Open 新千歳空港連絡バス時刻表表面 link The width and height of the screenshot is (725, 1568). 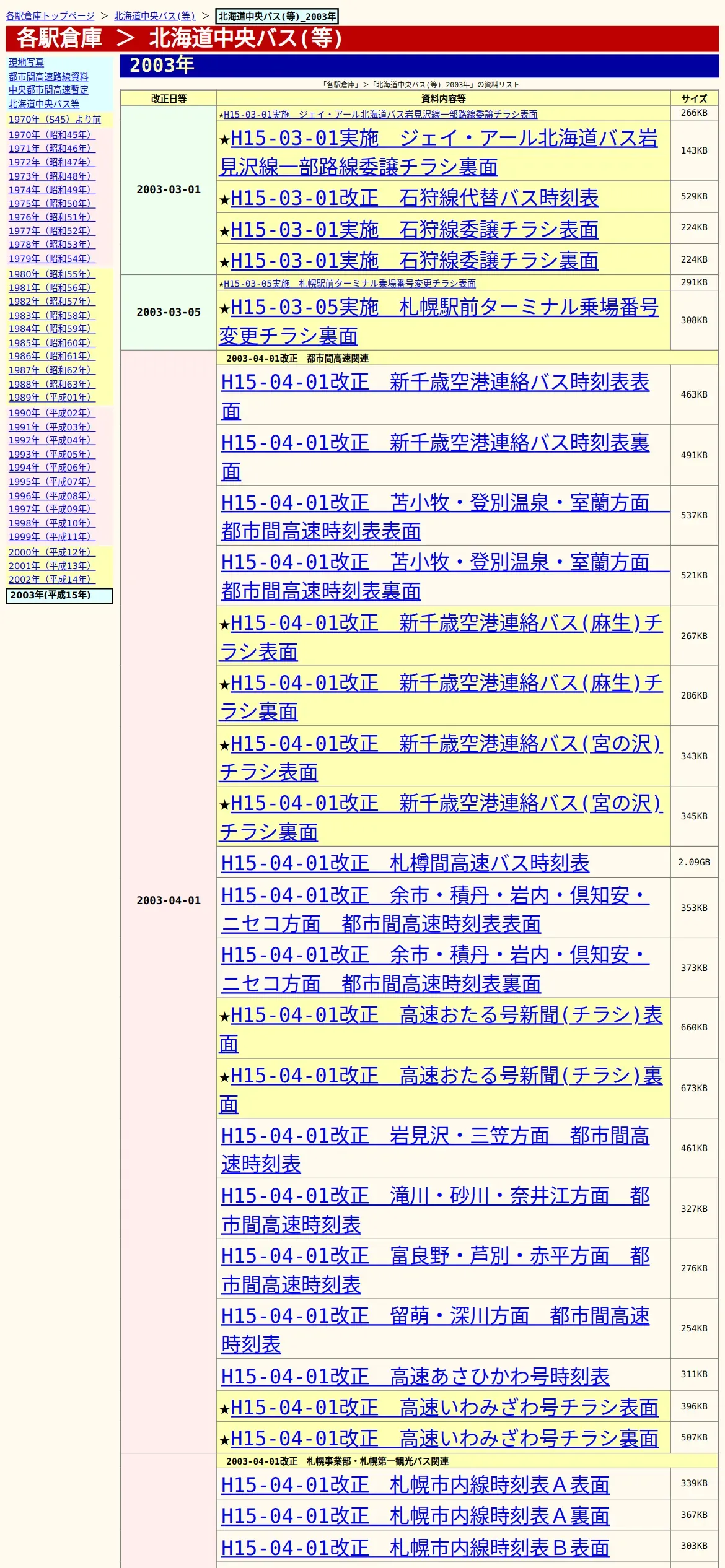(435, 396)
